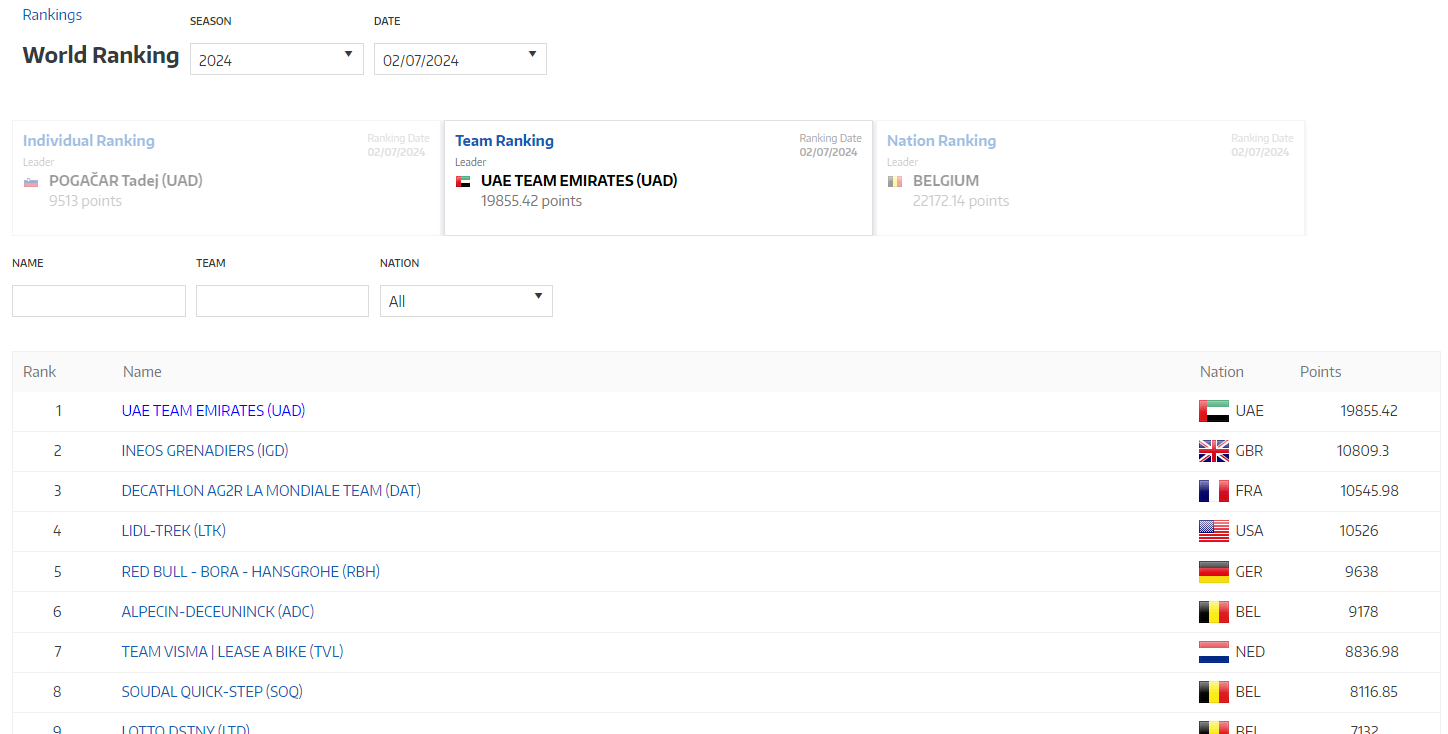Click the points value 9638
Screen dimensions: 1448x734
pyautogui.click(x=1362, y=572)
